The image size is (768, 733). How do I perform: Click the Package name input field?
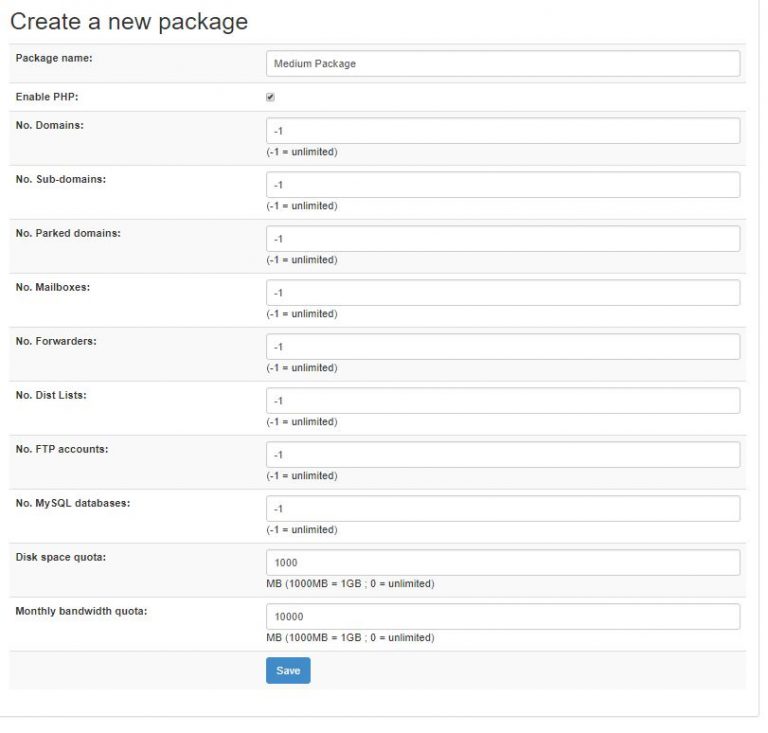pos(503,63)
